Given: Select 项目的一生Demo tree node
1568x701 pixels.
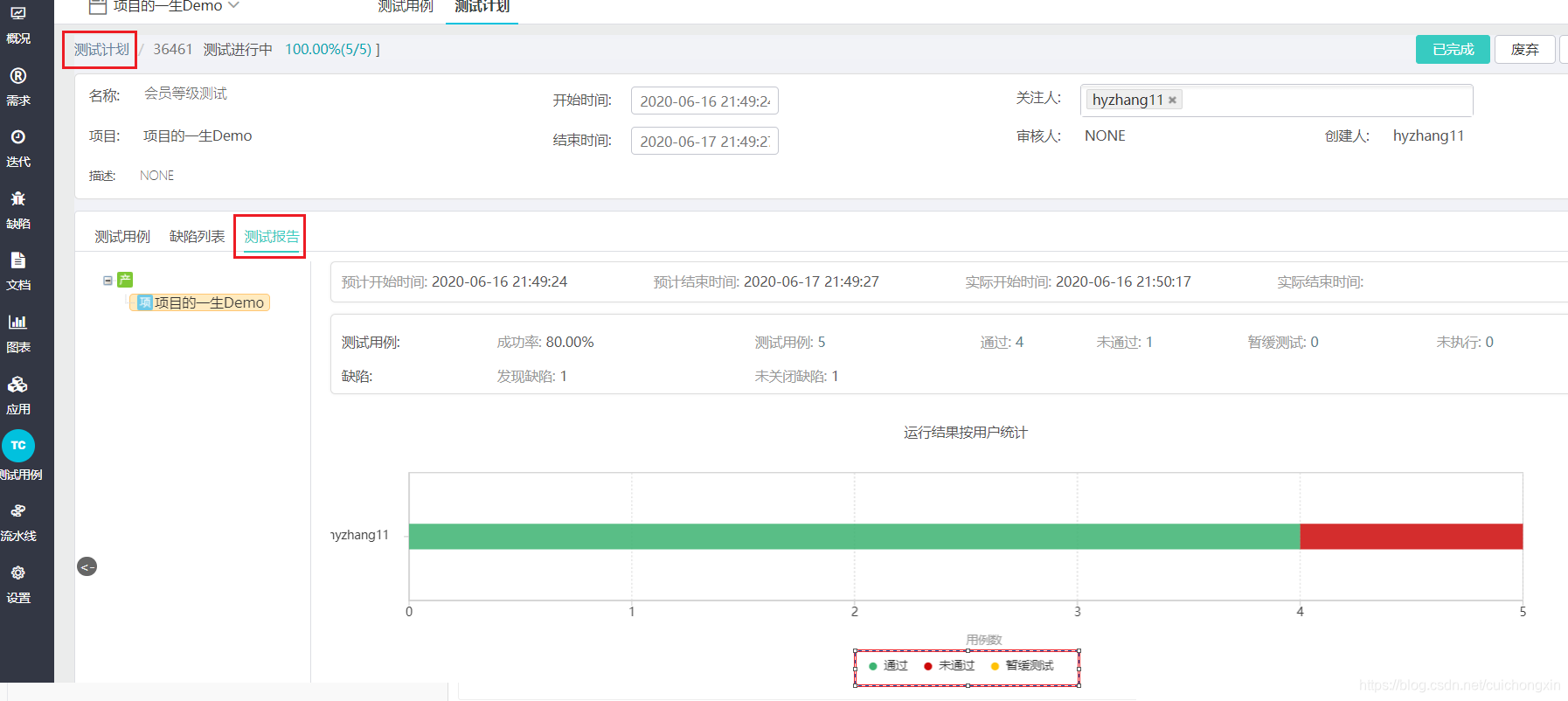Looking at the screenshot, I should click(x=200, y=302).
